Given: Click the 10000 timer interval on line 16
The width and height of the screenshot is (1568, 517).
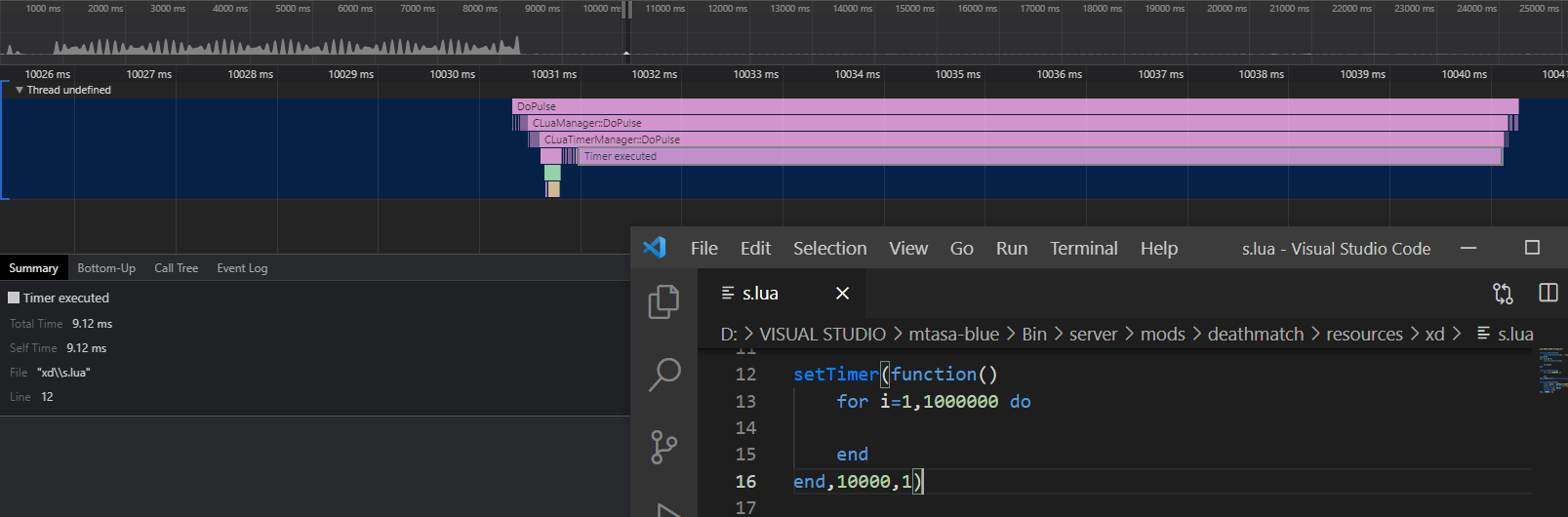Looking at the screenshot, I should click(x=864, y=482).
